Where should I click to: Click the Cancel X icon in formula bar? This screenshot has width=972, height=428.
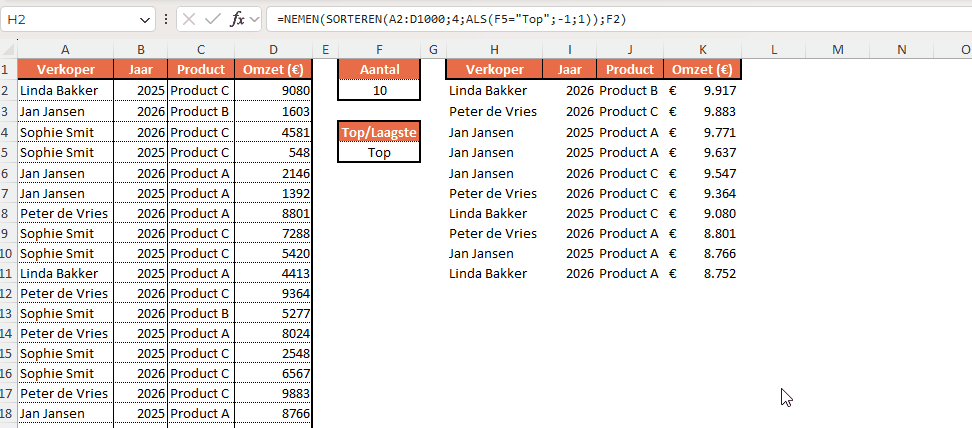click(190, 19)
